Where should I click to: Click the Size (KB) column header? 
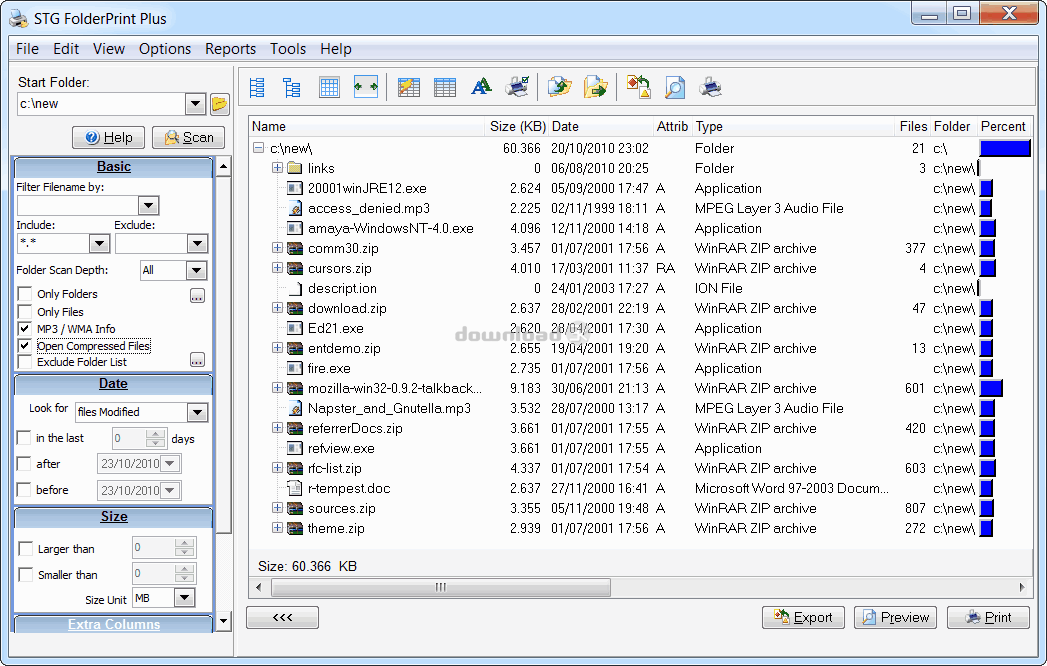click(517, 126)
